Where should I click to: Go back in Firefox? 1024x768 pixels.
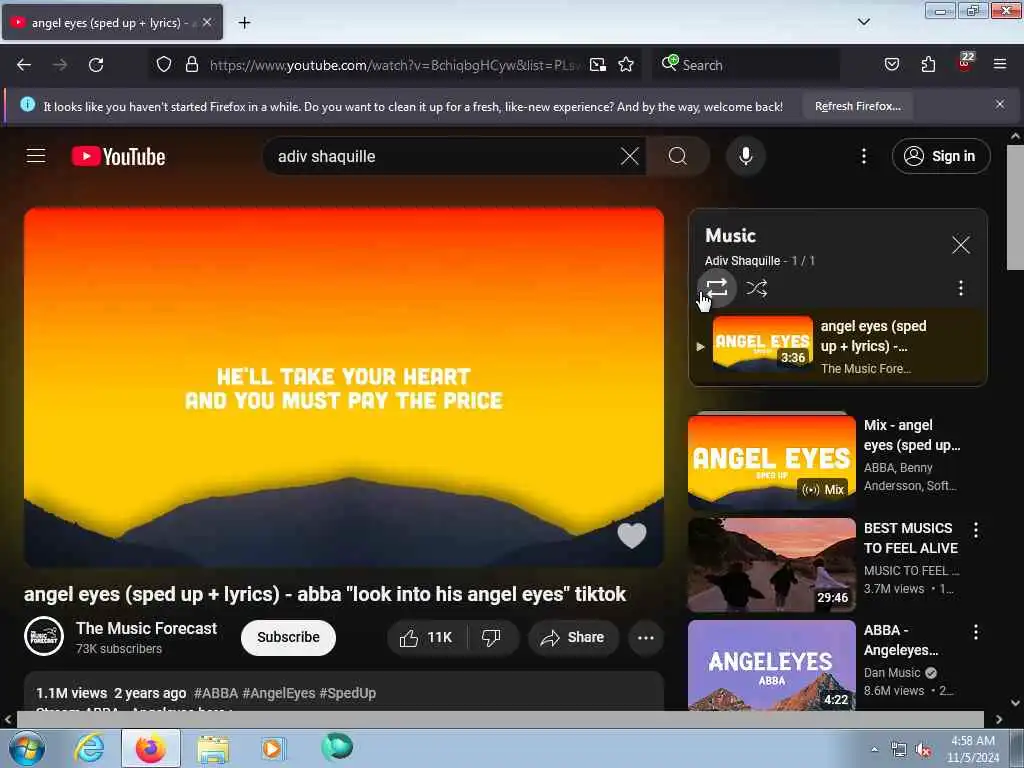click(x=24, y=65)
